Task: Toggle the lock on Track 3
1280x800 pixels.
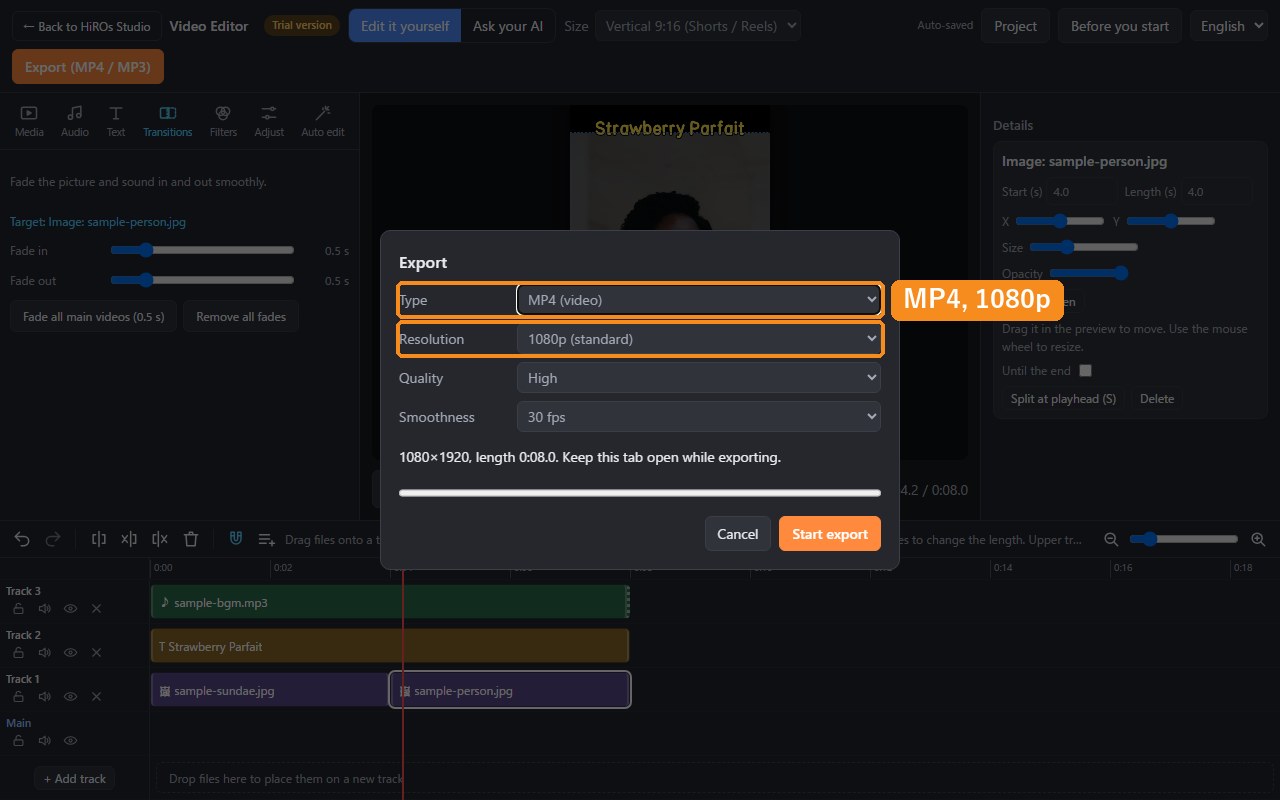Action: tap(18, 608)
